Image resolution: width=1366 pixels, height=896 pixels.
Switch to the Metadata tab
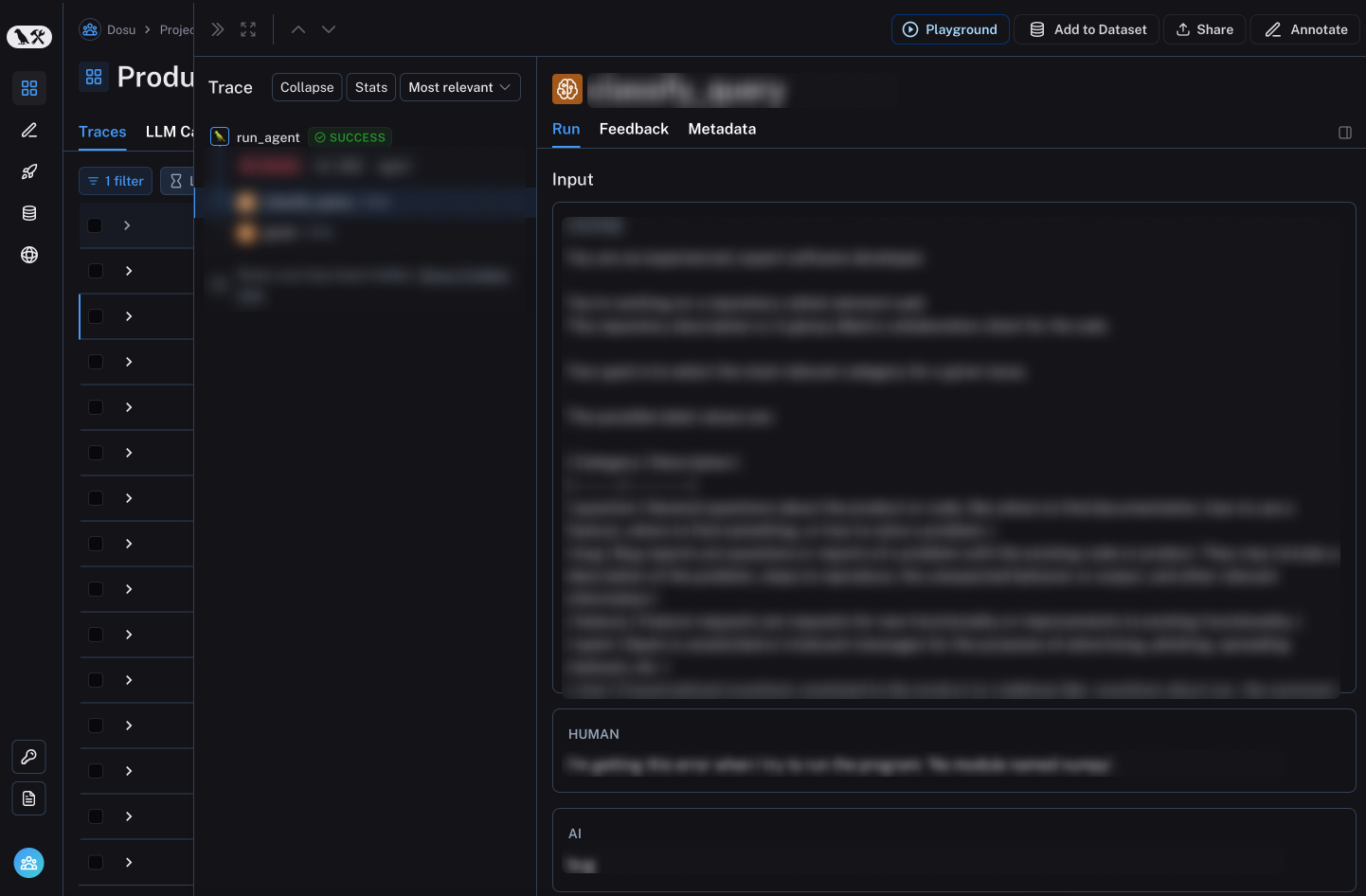(722, 129)
